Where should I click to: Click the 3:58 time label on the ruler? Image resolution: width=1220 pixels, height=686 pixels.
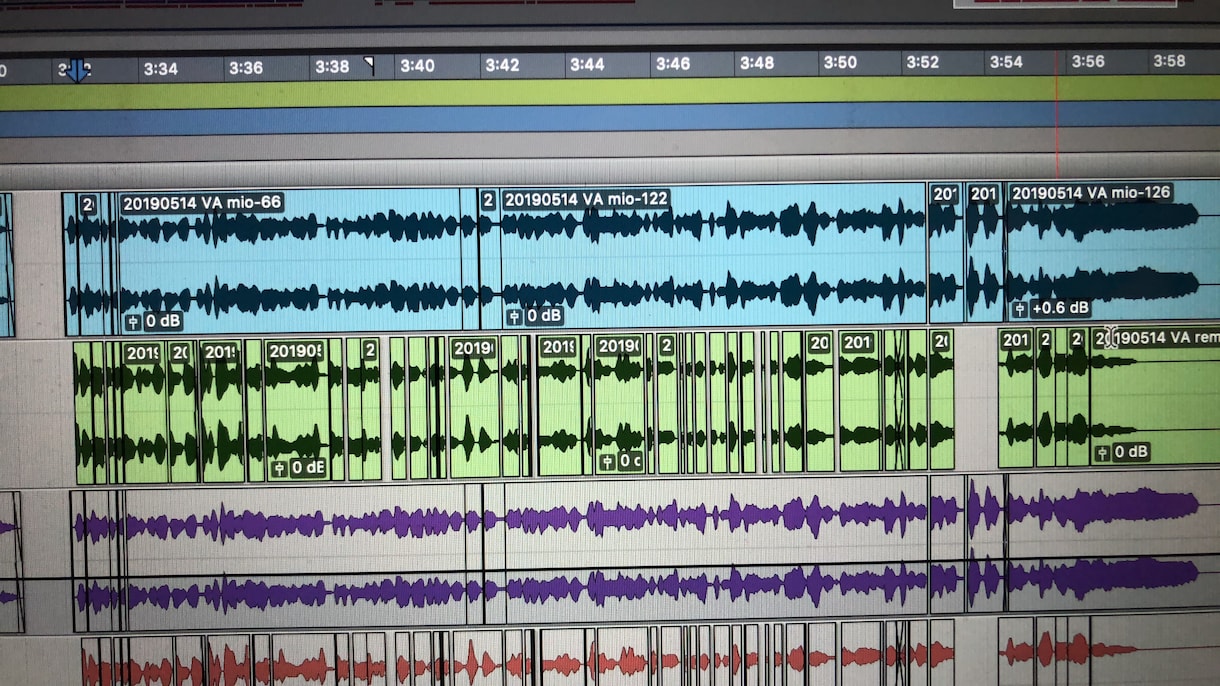click(x=1169, y=61)
